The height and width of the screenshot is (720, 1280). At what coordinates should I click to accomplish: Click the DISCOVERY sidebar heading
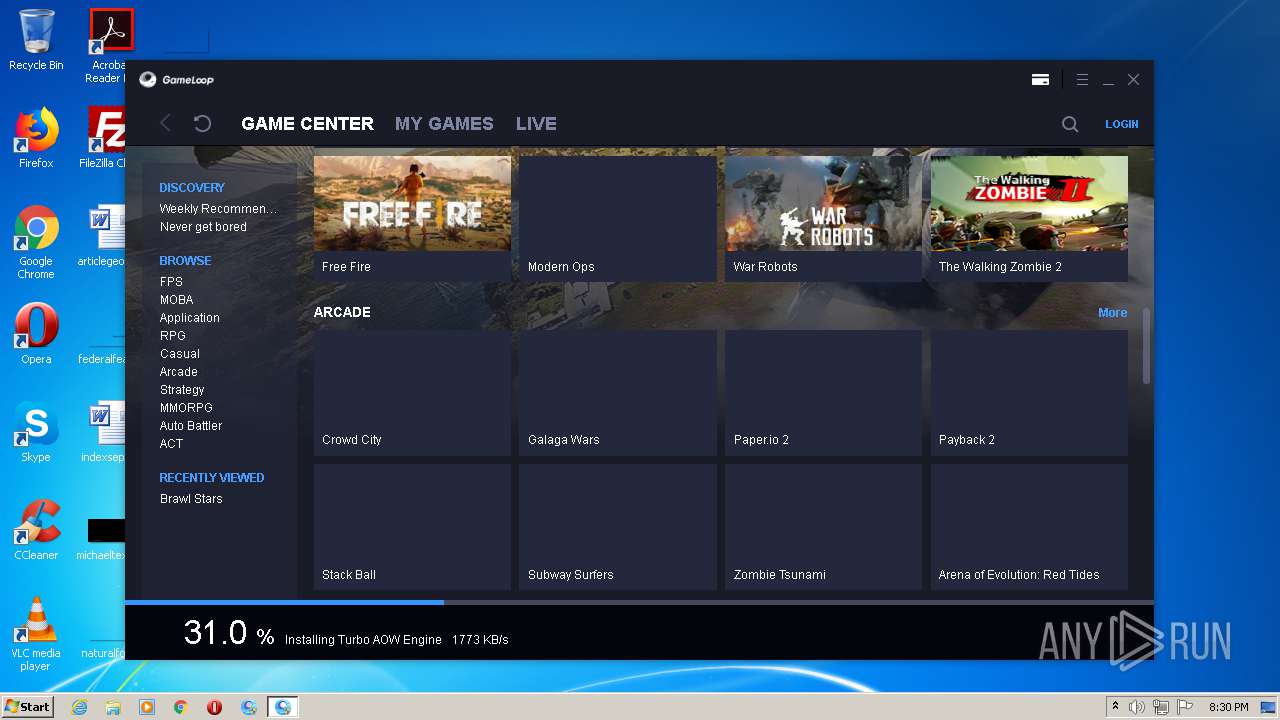click(x=192, y=188)
